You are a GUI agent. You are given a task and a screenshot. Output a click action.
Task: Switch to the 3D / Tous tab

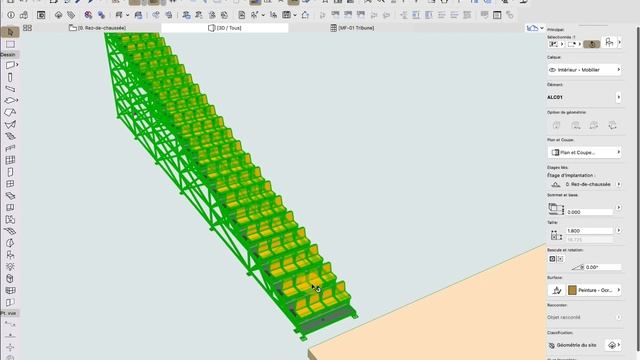[x=224, y=28]
